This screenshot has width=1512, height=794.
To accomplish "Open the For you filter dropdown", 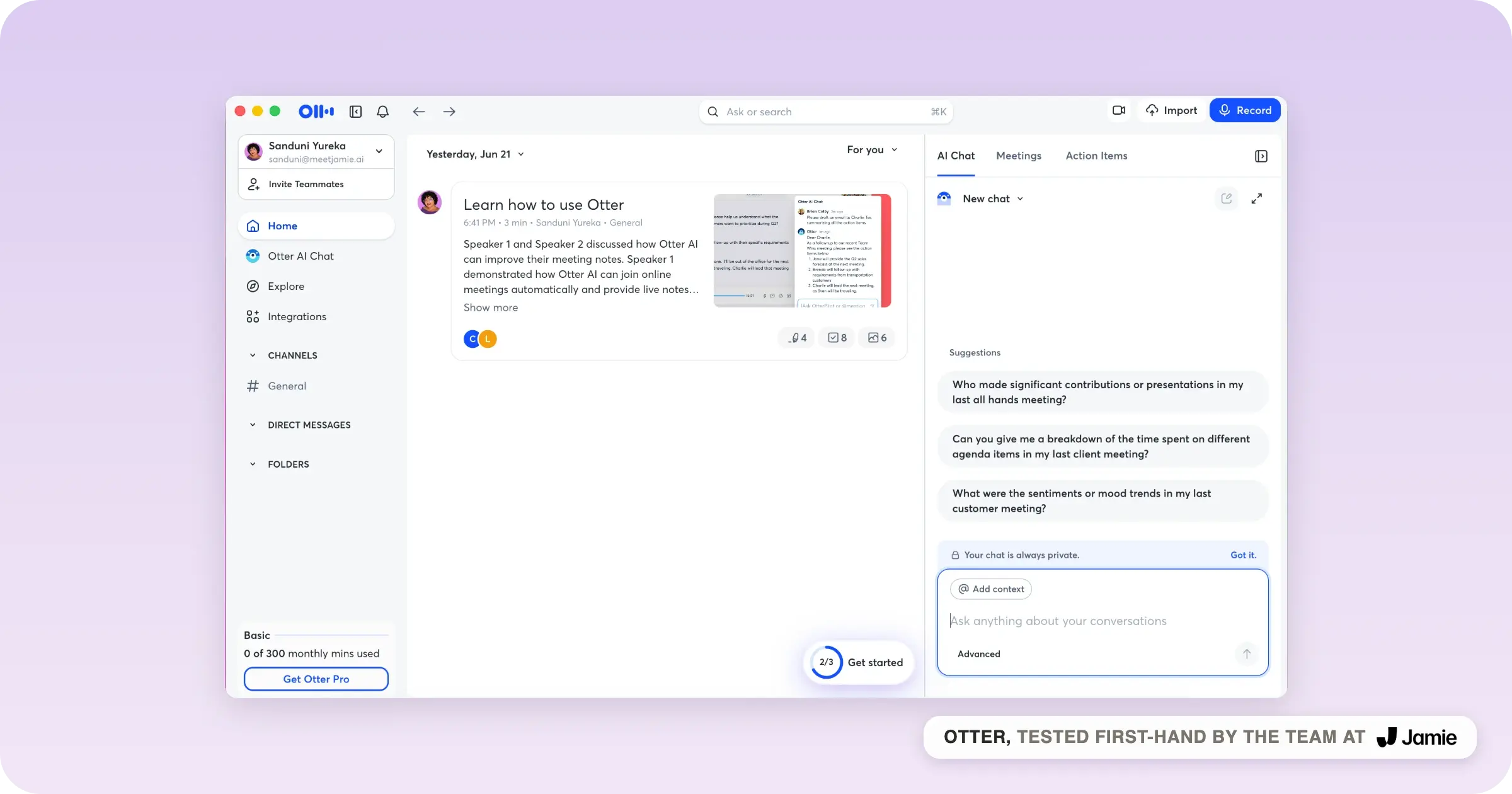I will (x=872, y=150).
